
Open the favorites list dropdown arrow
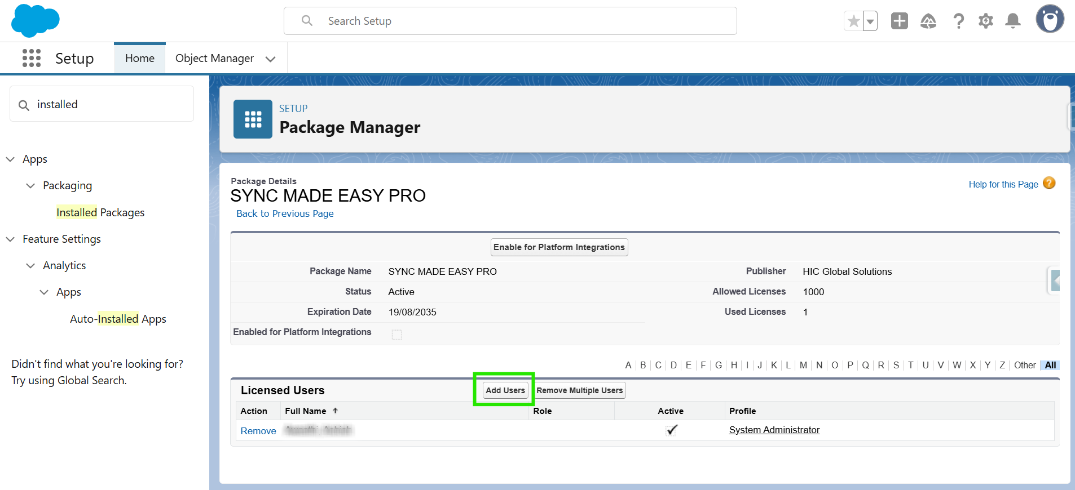tap(870, 21)
